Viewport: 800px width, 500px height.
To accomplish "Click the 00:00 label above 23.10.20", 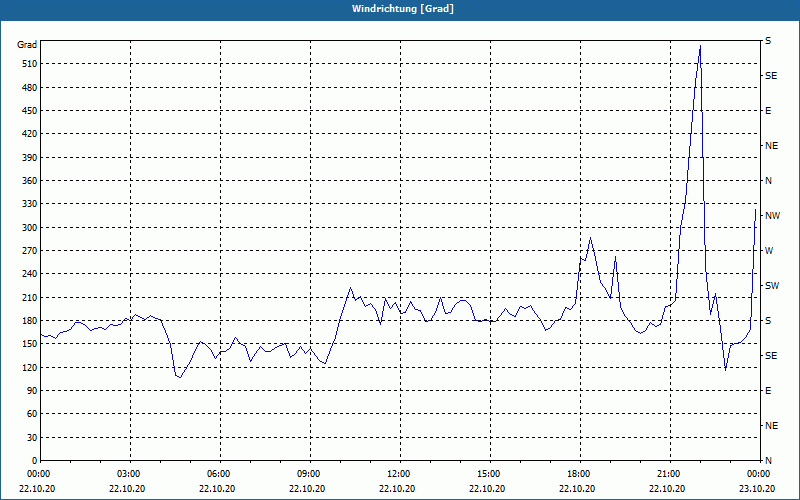I will tap(760, 474).
